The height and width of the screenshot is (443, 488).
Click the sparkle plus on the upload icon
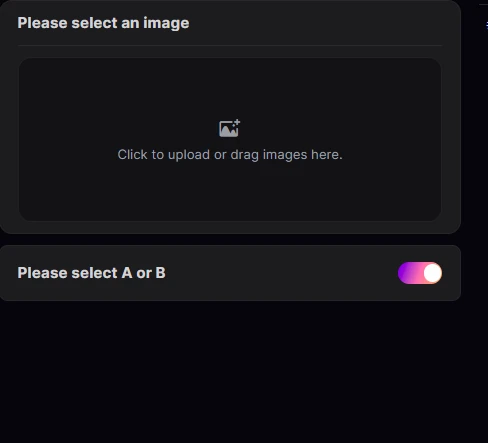pos(237,123)
